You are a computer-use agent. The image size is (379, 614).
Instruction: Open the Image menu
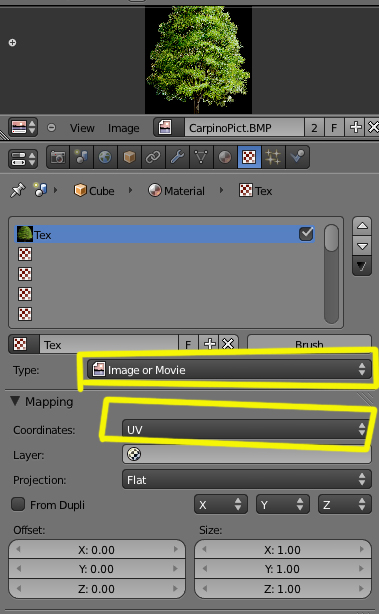pyautogui.click(x=124, y=128)
